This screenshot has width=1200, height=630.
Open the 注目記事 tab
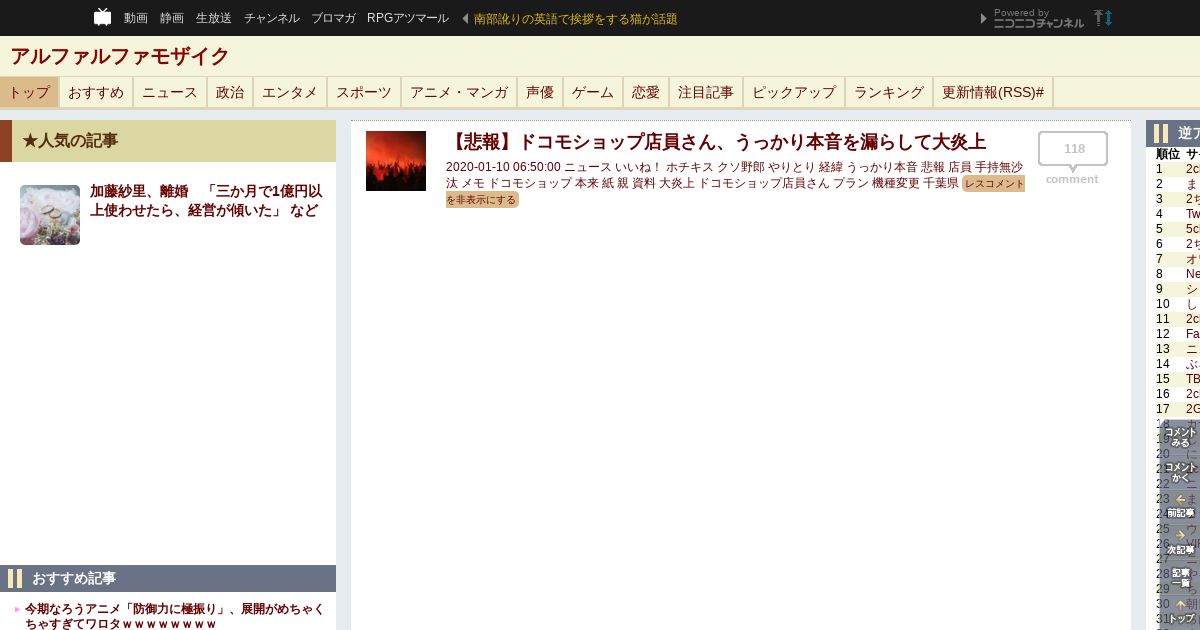click(x=706, y=92)
